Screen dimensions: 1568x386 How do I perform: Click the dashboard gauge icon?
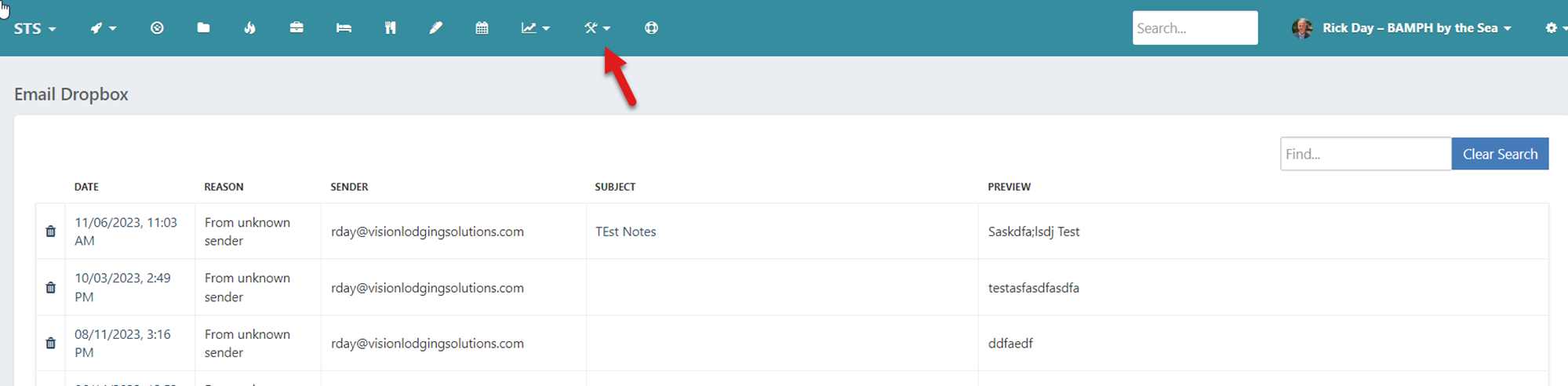pos(157,28)
